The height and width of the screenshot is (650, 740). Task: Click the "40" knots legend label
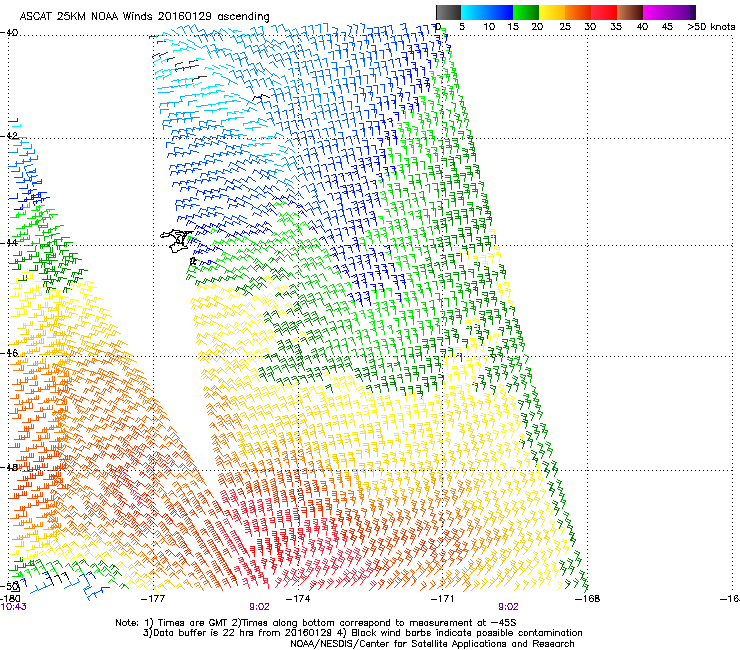click(x=642, y=27)
